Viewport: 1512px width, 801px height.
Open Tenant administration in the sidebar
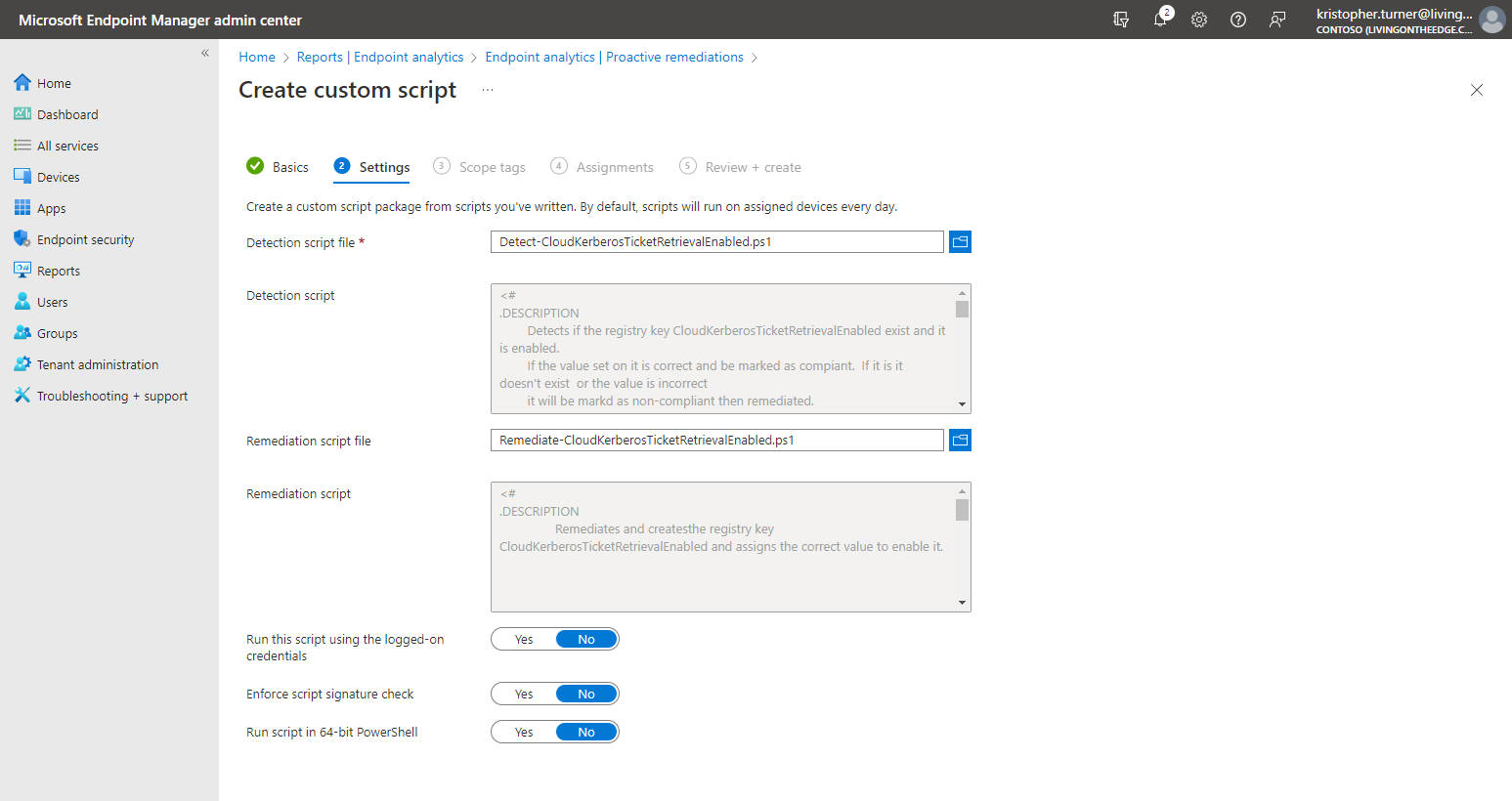click(x=97, y=364)
